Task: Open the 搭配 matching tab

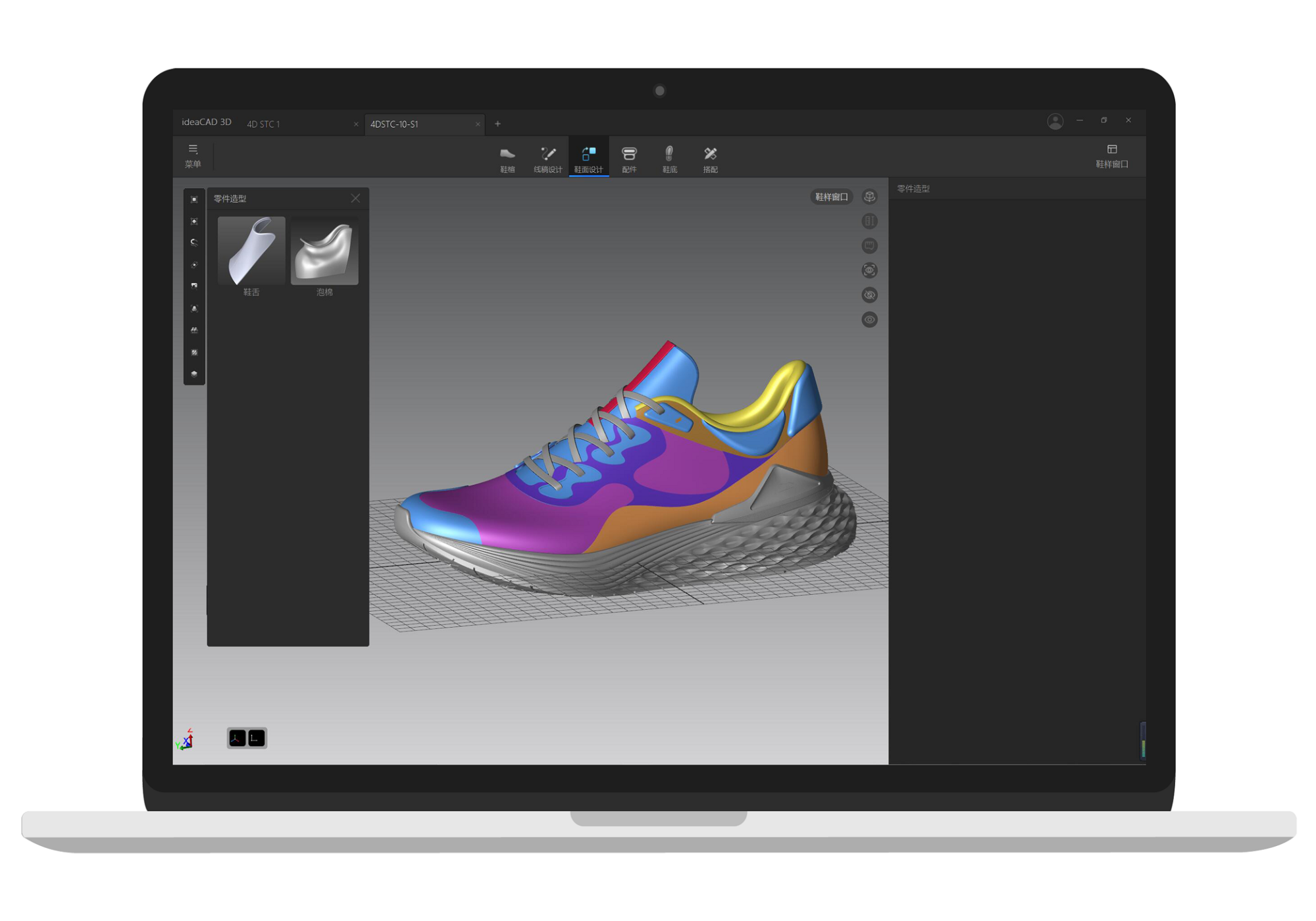Action: pos(710,159)
